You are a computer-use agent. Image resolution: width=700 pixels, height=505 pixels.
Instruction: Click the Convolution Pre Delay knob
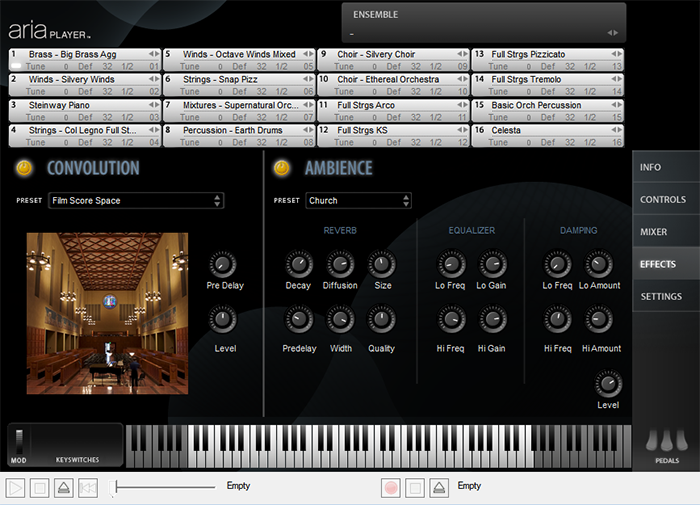pyautogui.click(x=223, y=265)
